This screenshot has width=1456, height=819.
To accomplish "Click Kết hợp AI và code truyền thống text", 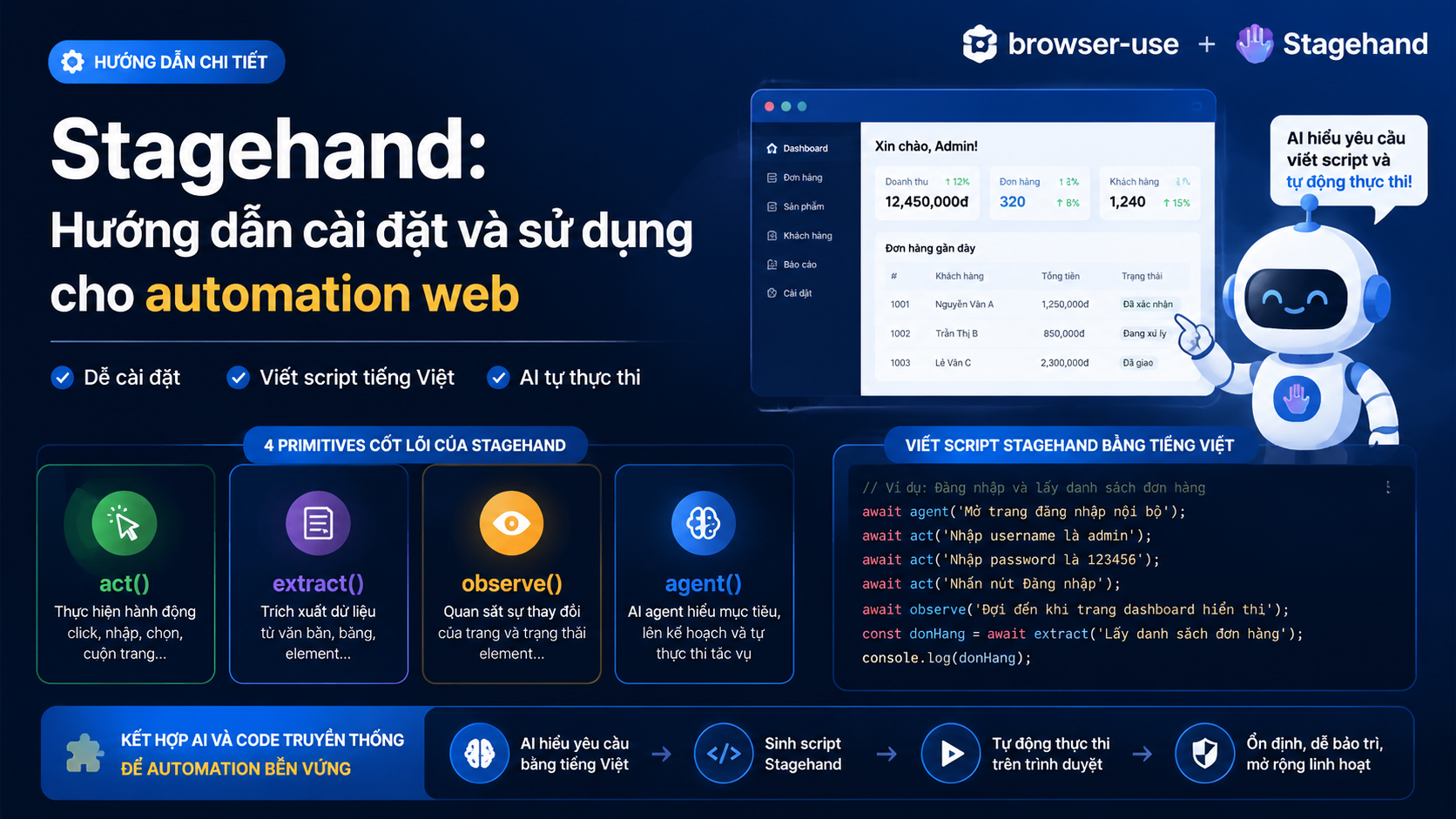I will point(262,740).
